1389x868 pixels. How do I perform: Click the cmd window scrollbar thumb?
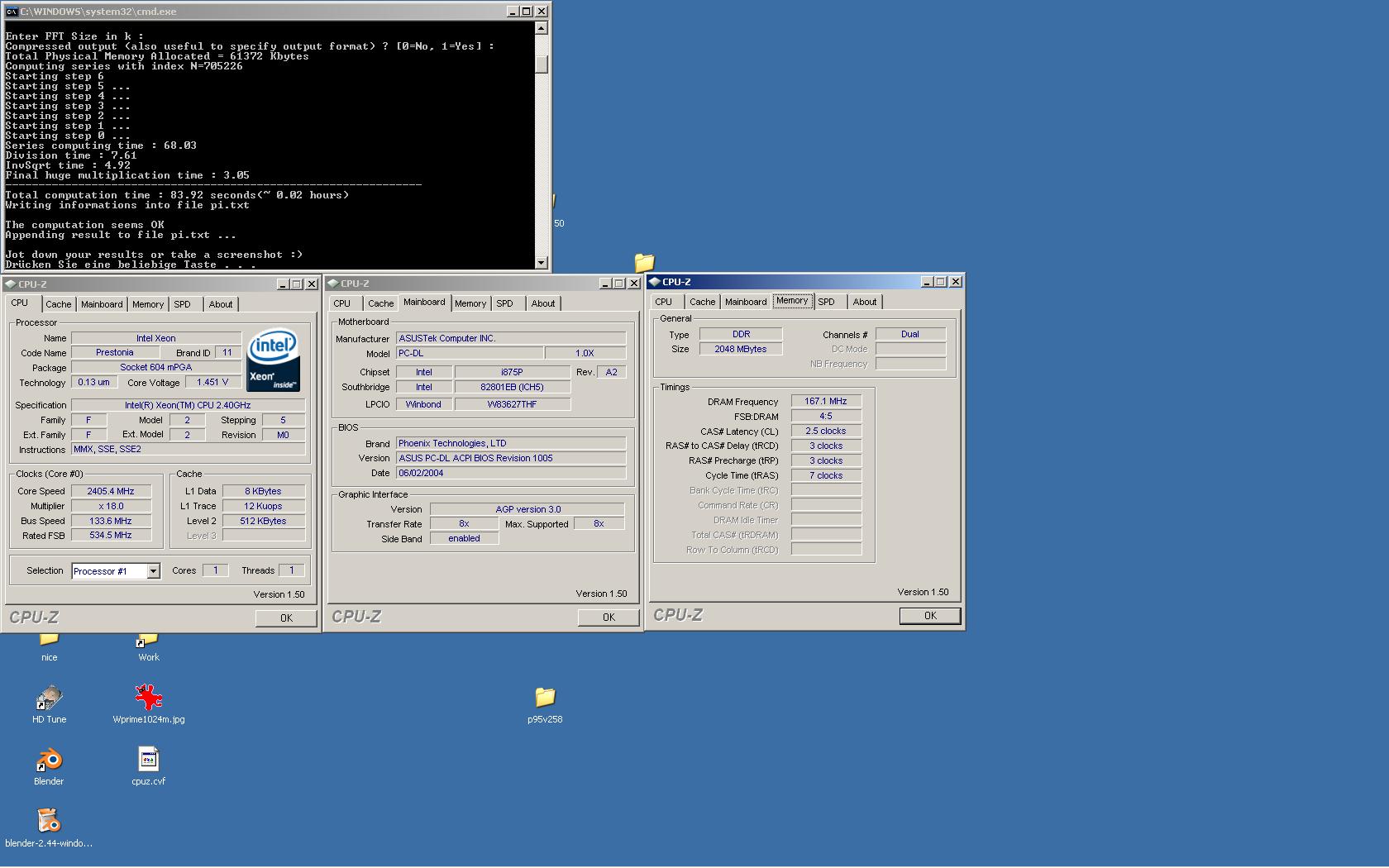point(542,64)
